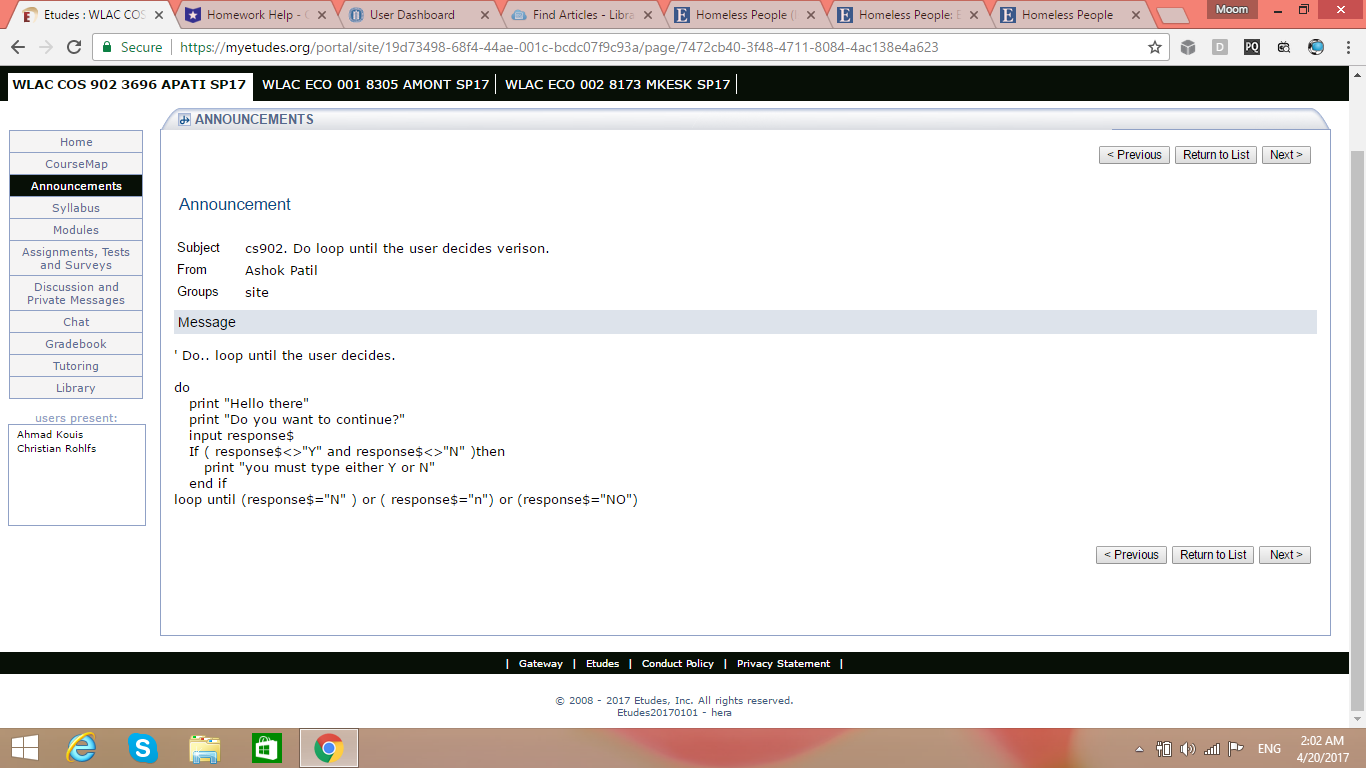The height and width of the screenshot is (768, 1366).
Task: Click the Announcements panel header icon
Action: (x=184, y=120)
